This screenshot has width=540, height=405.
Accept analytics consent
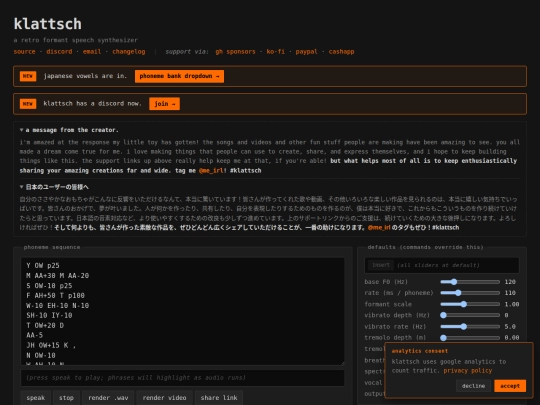(x=510, y=386)
